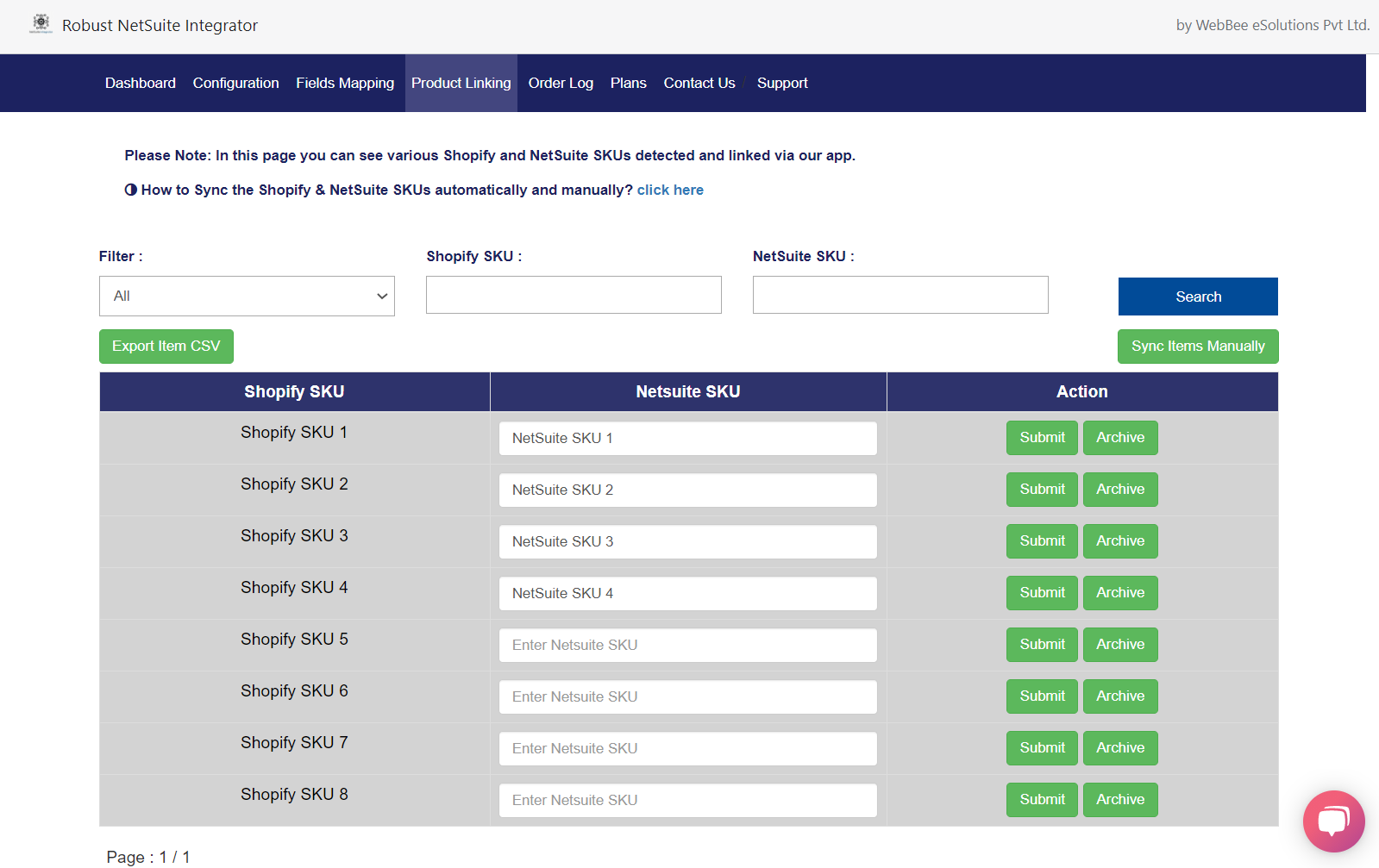This screenshot has width=1379, height=868.
Task: Click the 'Action' table column header
Action: [x=1082, y=392]
